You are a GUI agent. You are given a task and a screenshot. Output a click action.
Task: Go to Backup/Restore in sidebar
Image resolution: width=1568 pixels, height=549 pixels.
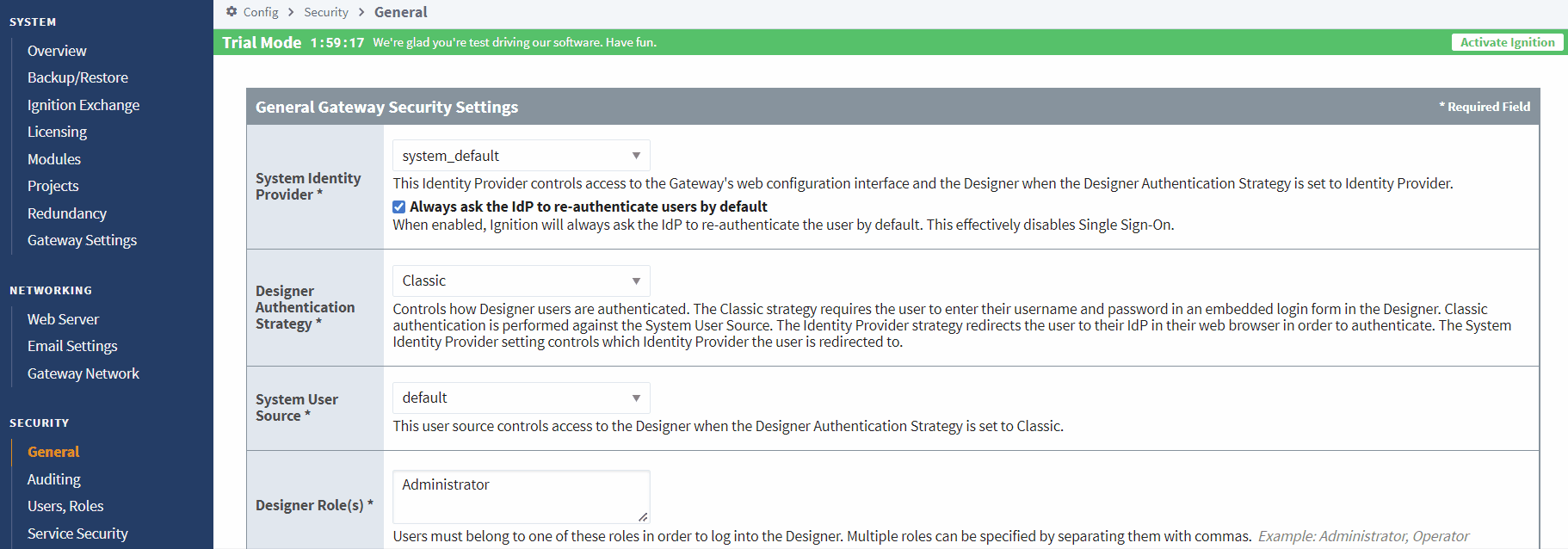tap(77, 77)
